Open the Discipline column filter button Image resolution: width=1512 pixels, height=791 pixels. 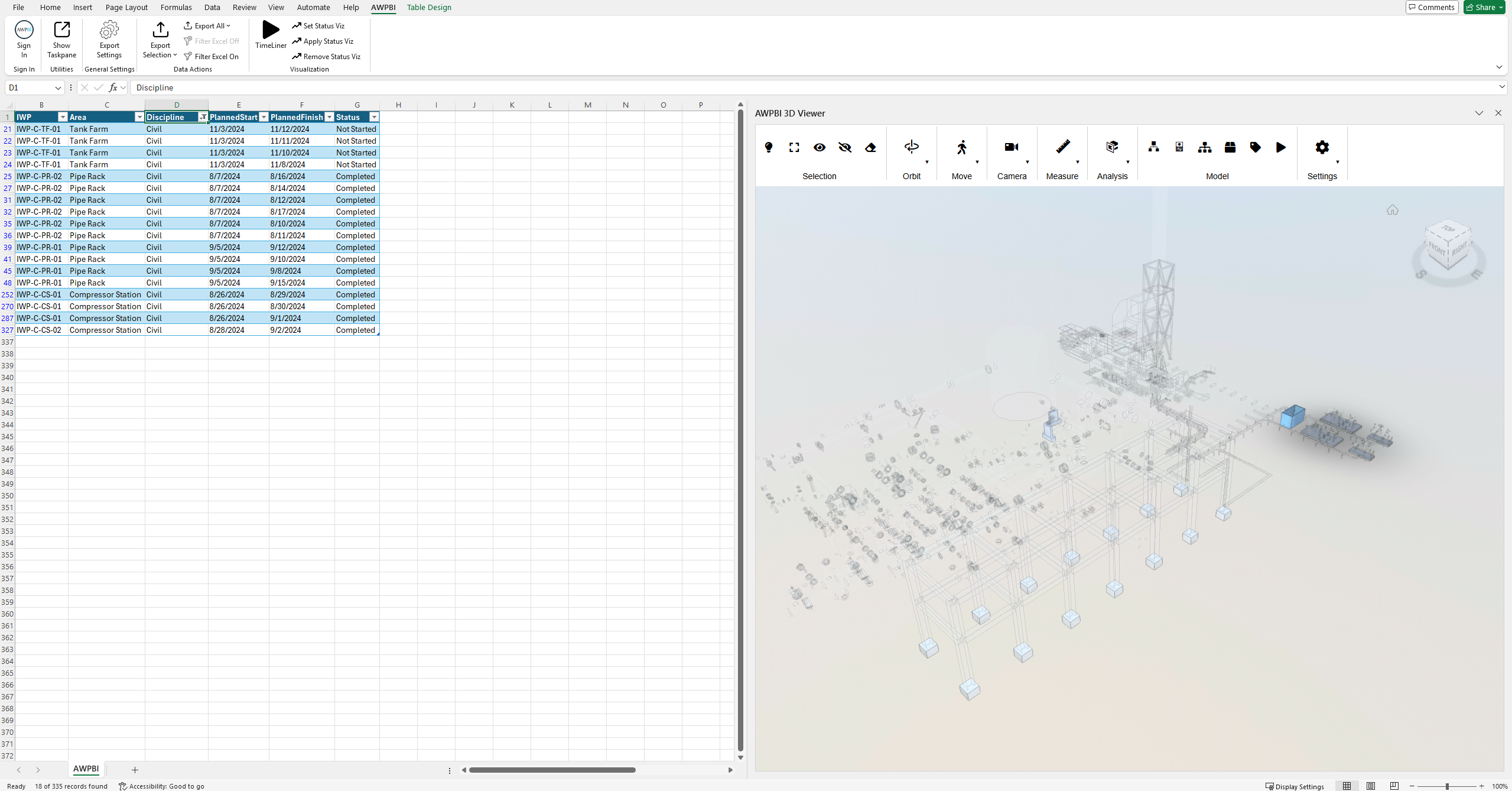203,117
